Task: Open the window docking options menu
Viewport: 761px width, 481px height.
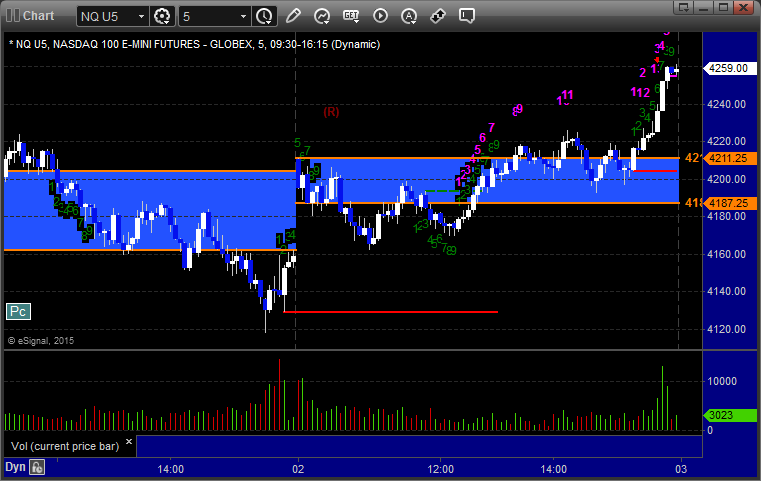Action: tap(684, 7)
